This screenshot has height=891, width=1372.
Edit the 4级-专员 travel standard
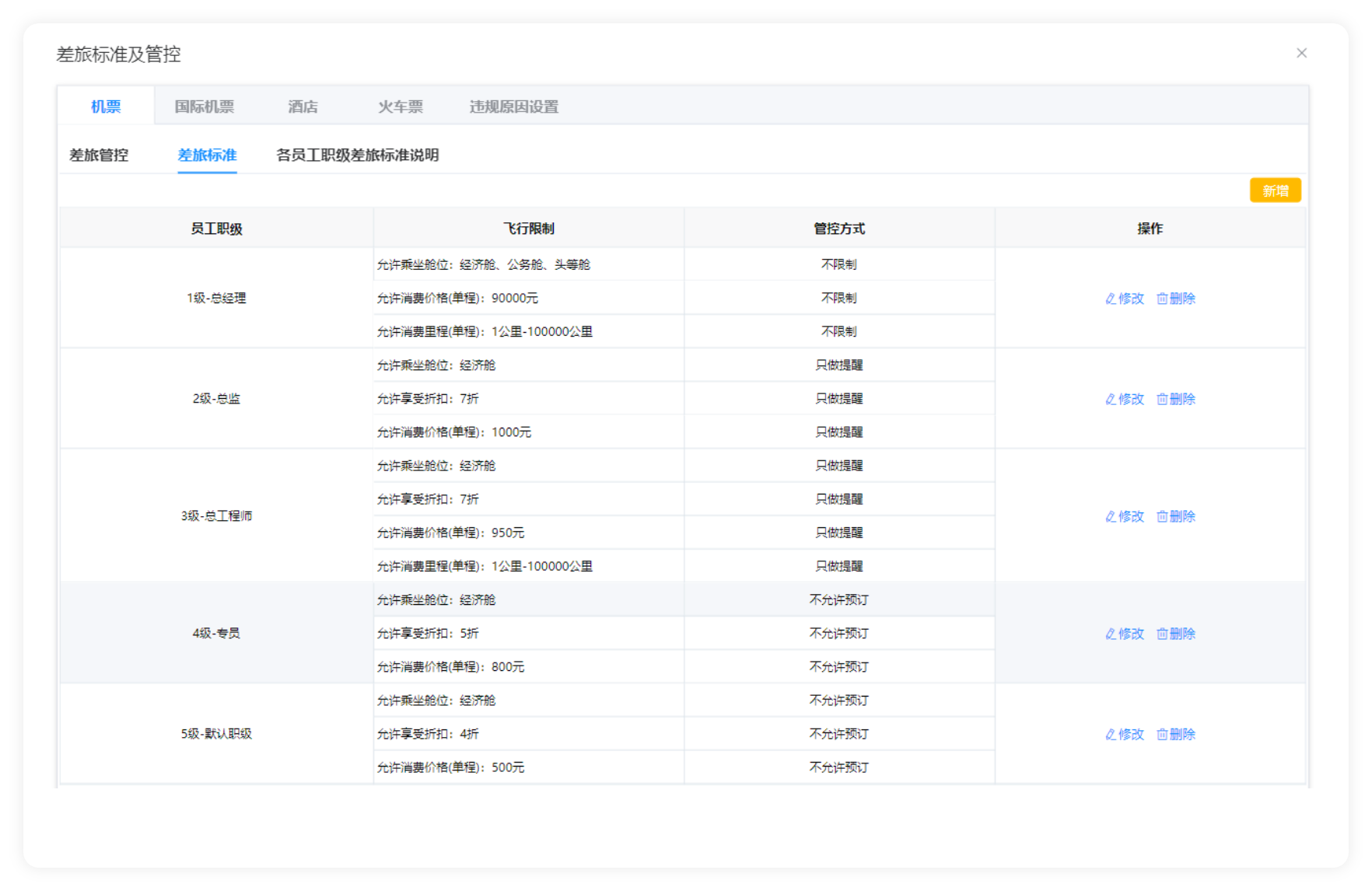(x=1125, y=634)
